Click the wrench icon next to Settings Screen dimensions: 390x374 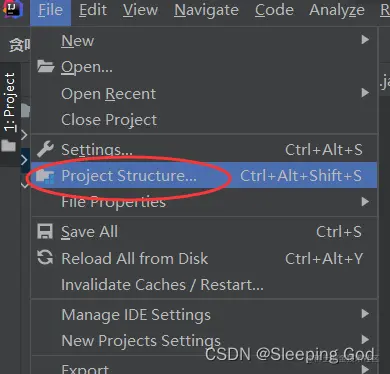(x=45, y=149)
